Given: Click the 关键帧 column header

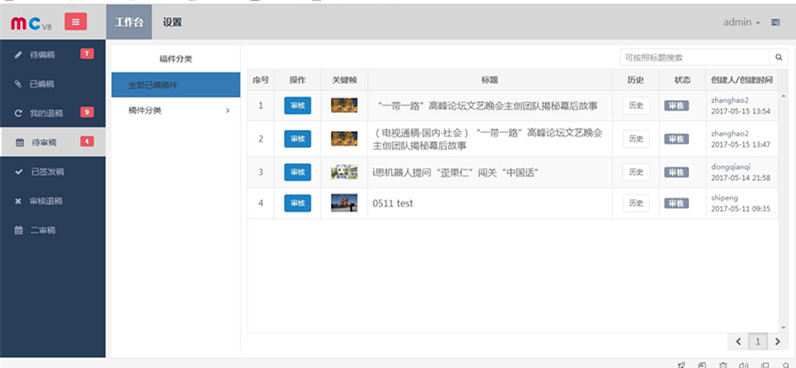Looking at the screenshot, I should coord(344,80).
